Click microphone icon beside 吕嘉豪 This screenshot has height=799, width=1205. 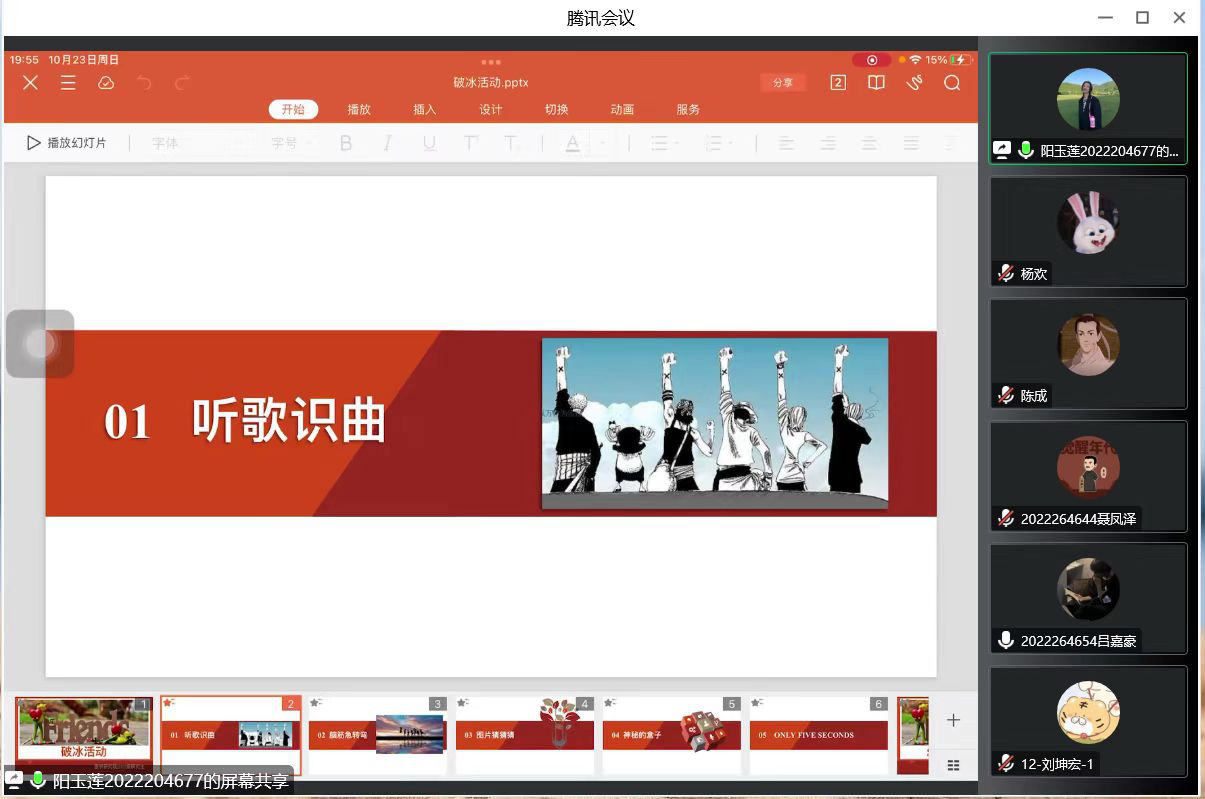pos(1006,641)
